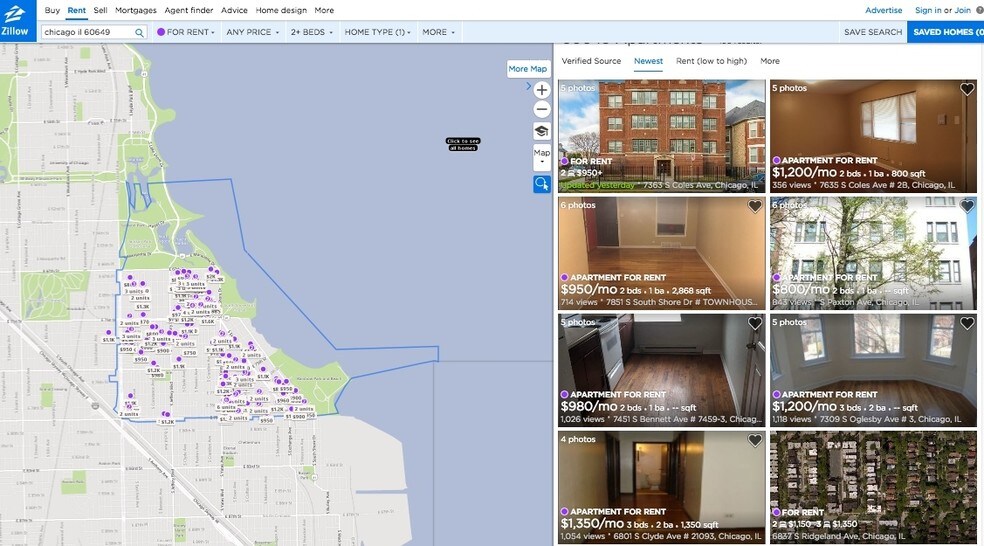Zoom out the map with minus button
This screenshot has width=984, height=546.
click(x=542, y=109)
